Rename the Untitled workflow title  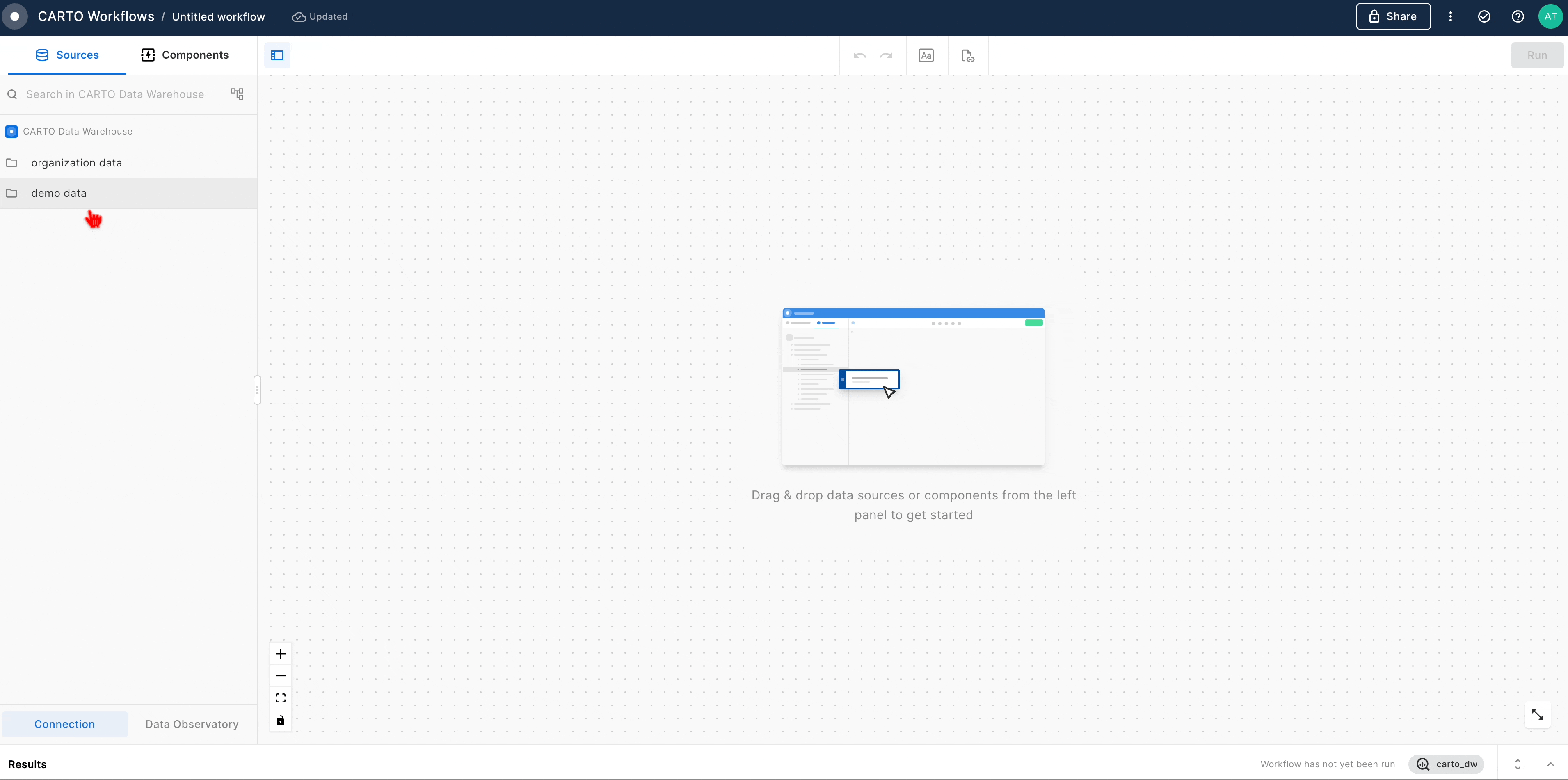(219, 16)
